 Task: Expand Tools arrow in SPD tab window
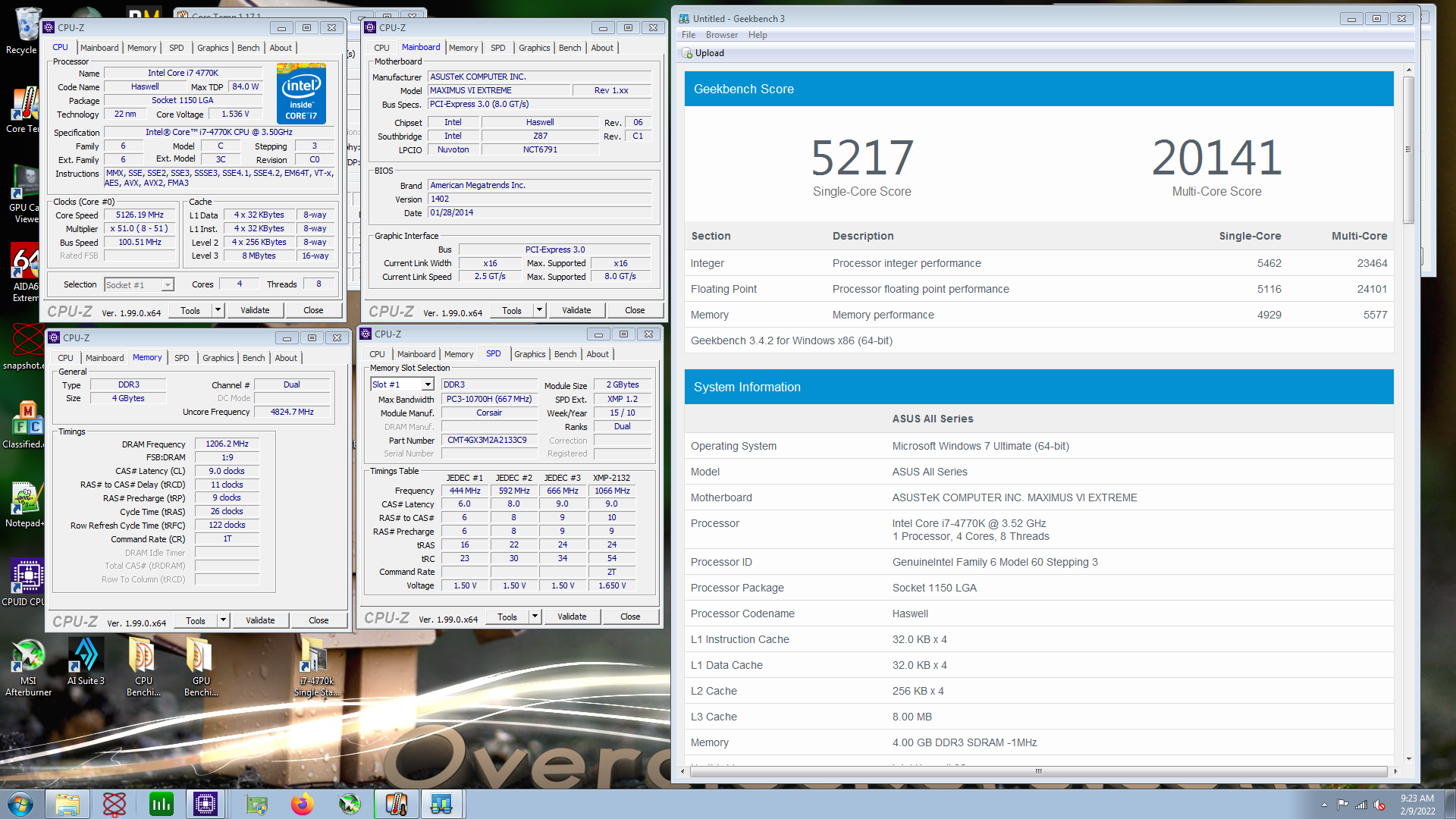coord(535,617)
